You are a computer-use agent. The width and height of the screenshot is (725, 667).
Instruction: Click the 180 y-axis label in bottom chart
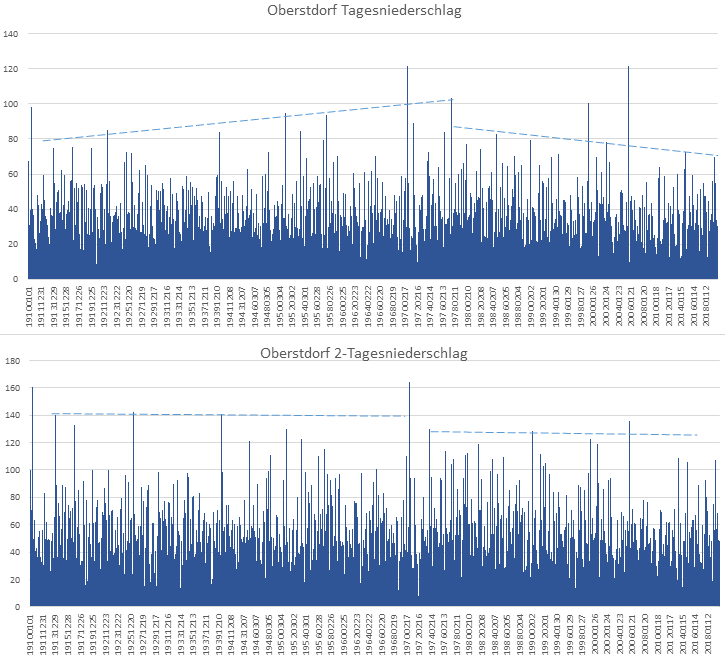11,361
